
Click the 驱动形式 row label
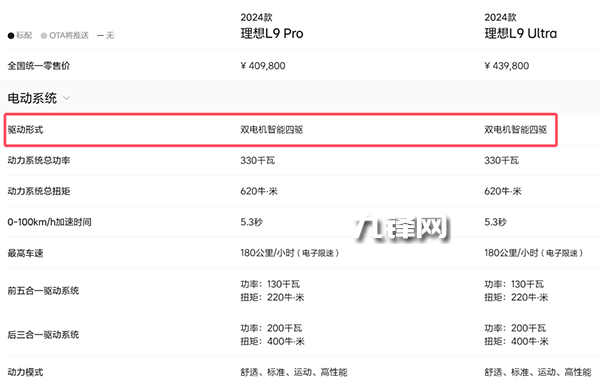(x=25, y=130)
